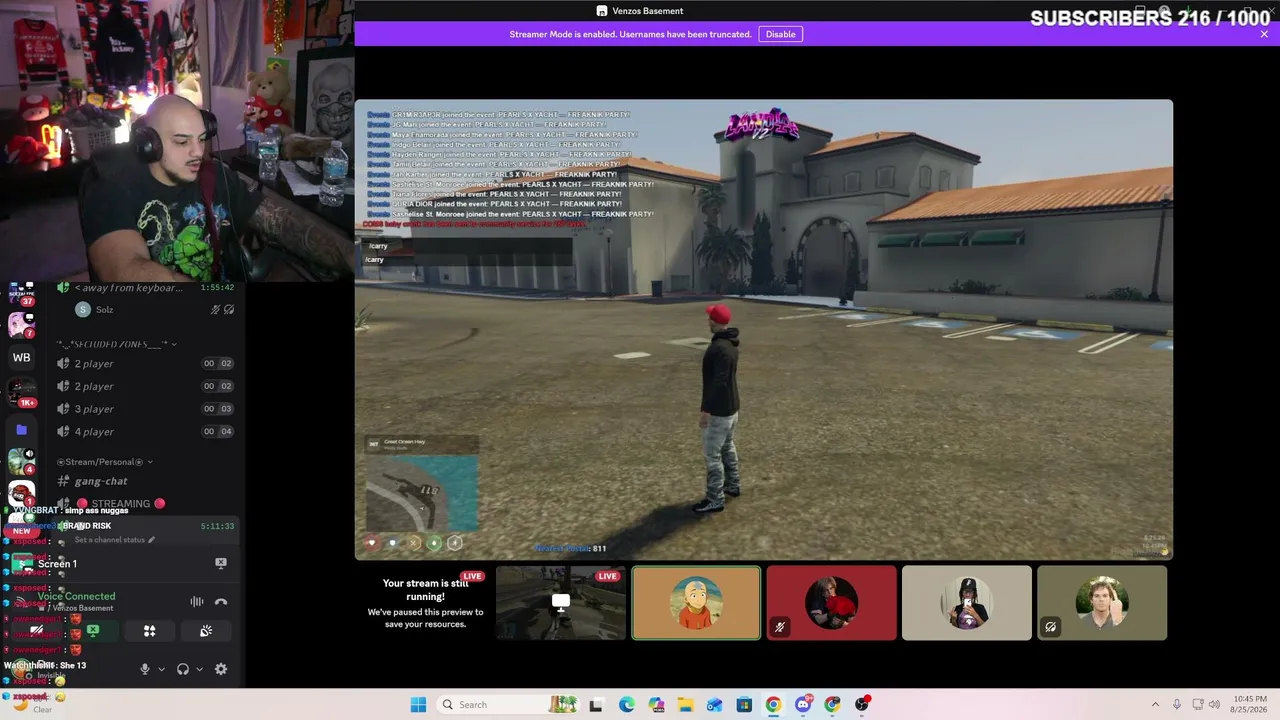Open the server with 37 notifications

[x=21, y=292]
